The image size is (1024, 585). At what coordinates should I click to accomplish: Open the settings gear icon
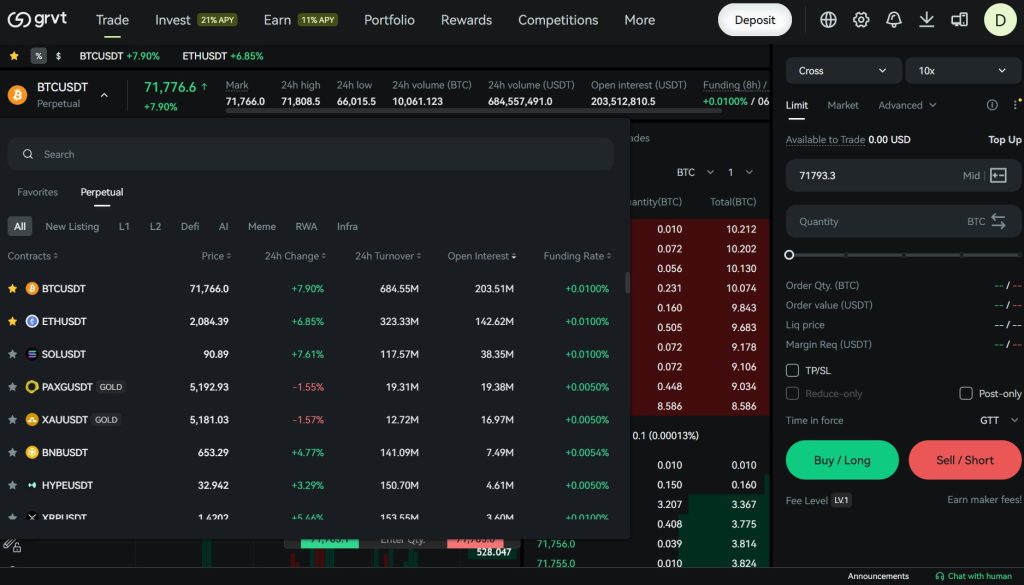pos(860,19)
